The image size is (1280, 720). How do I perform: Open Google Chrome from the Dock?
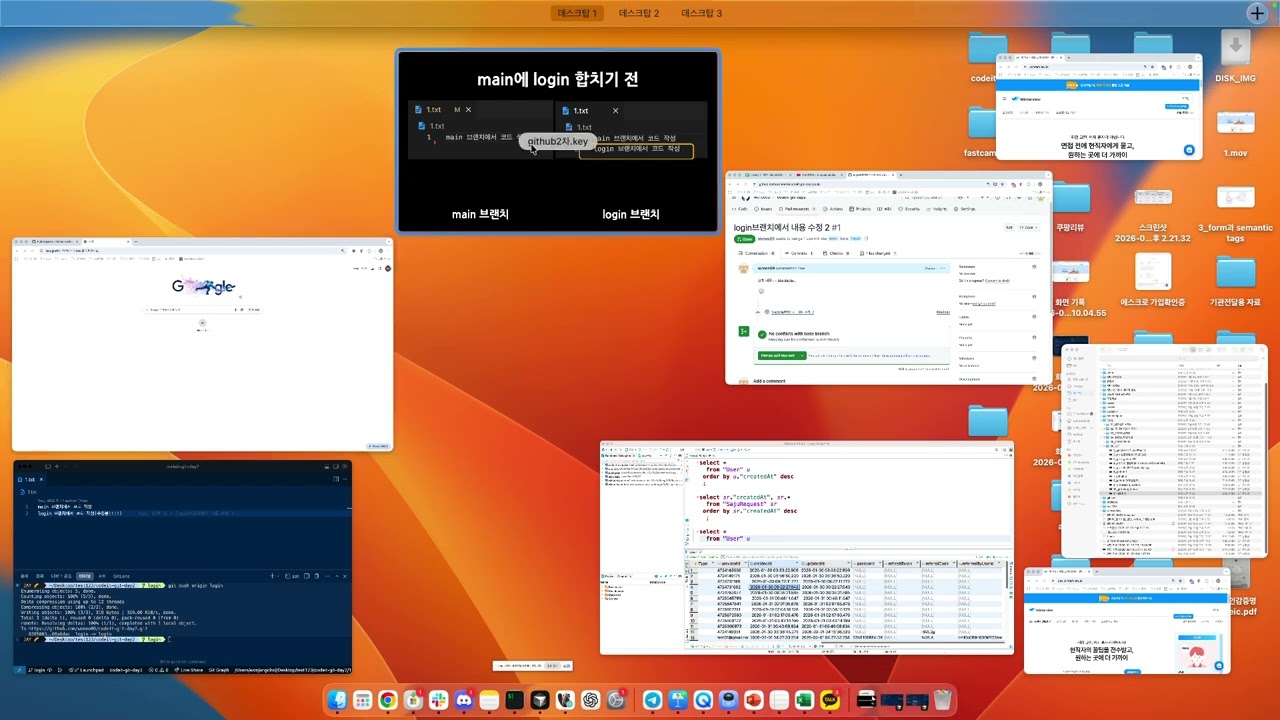(x=388, y=701)
